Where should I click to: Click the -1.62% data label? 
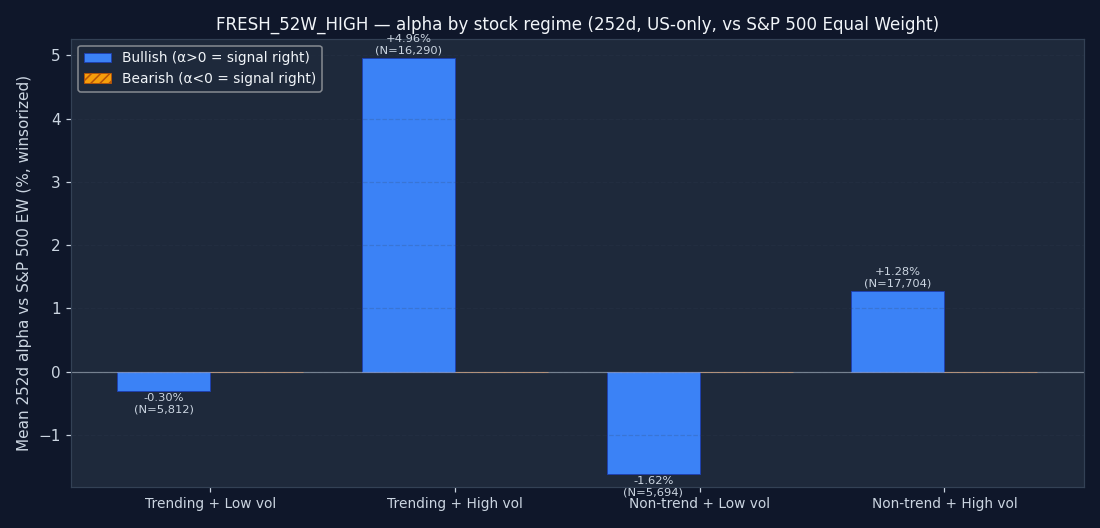(653, 481)
